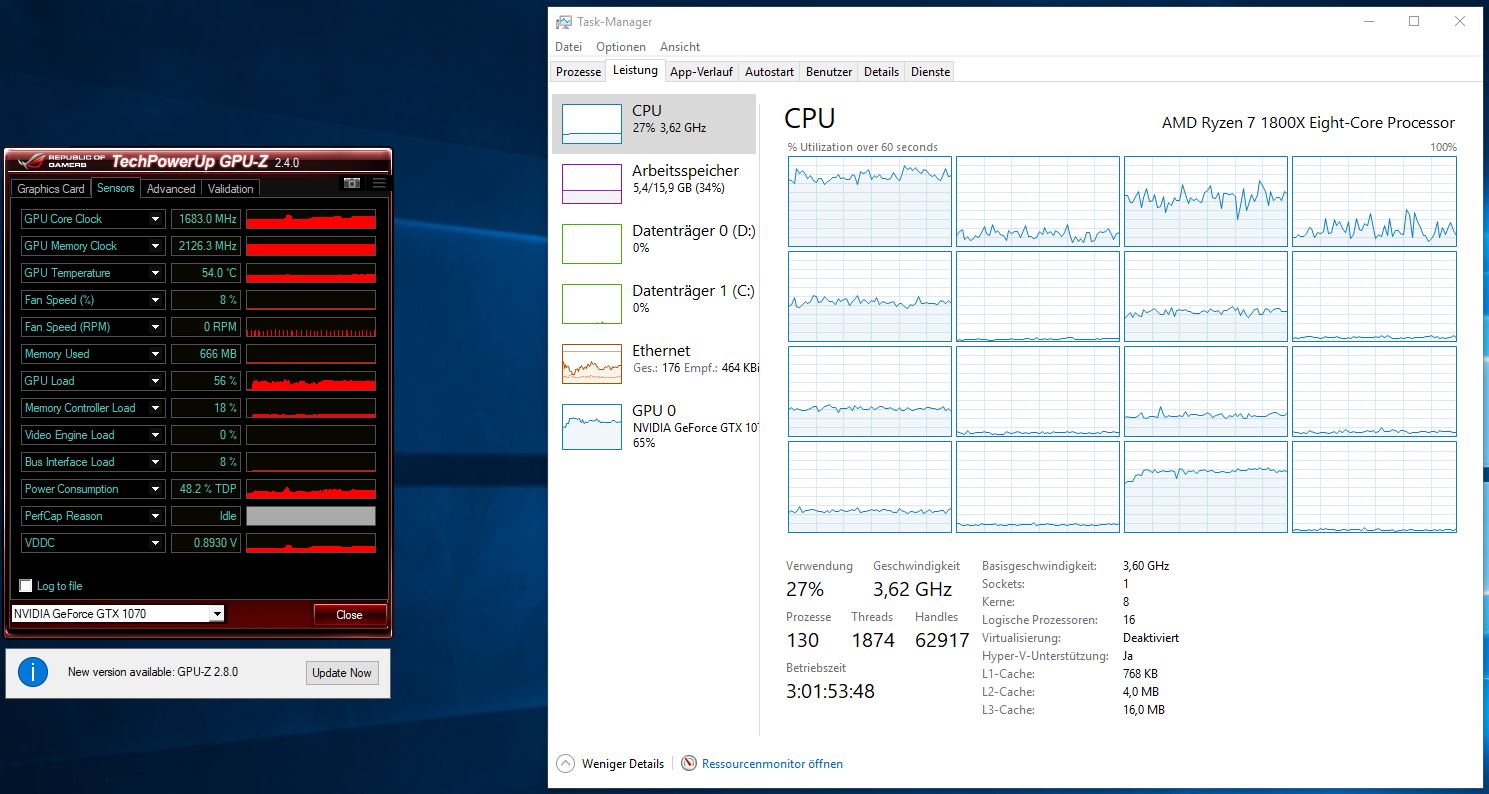This screenshot has height=794, width=1489.
Task: Click the GPU Temperature value 54.0 °C
Action: click(206, 273)
